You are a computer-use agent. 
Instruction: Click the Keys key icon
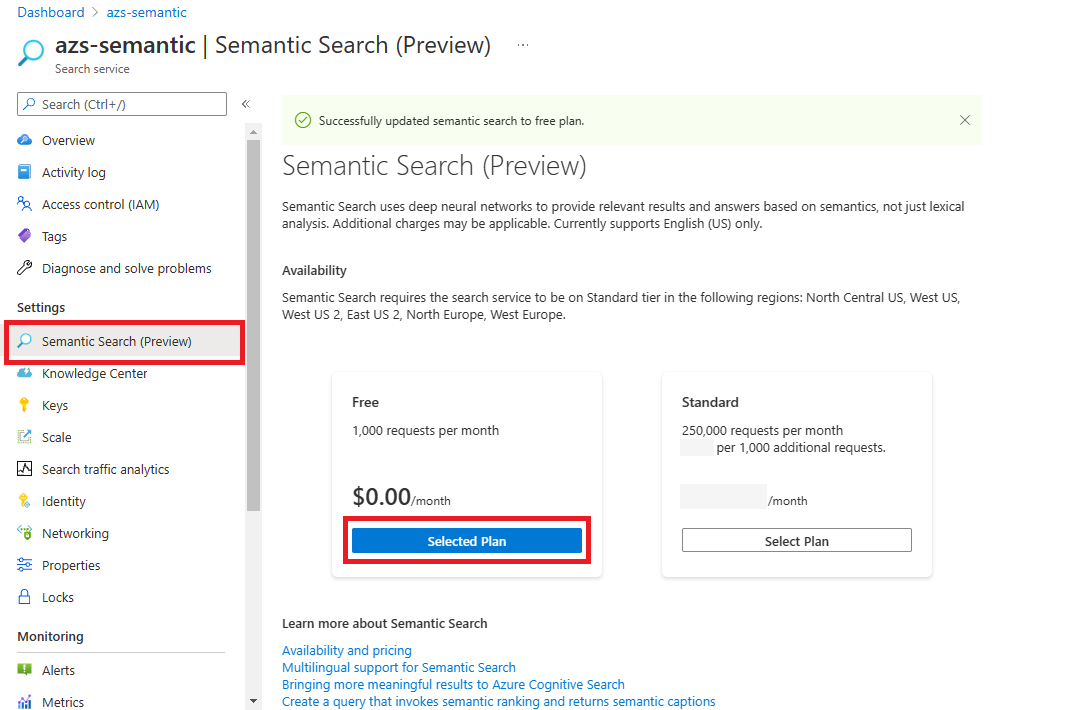pos(25,406)
